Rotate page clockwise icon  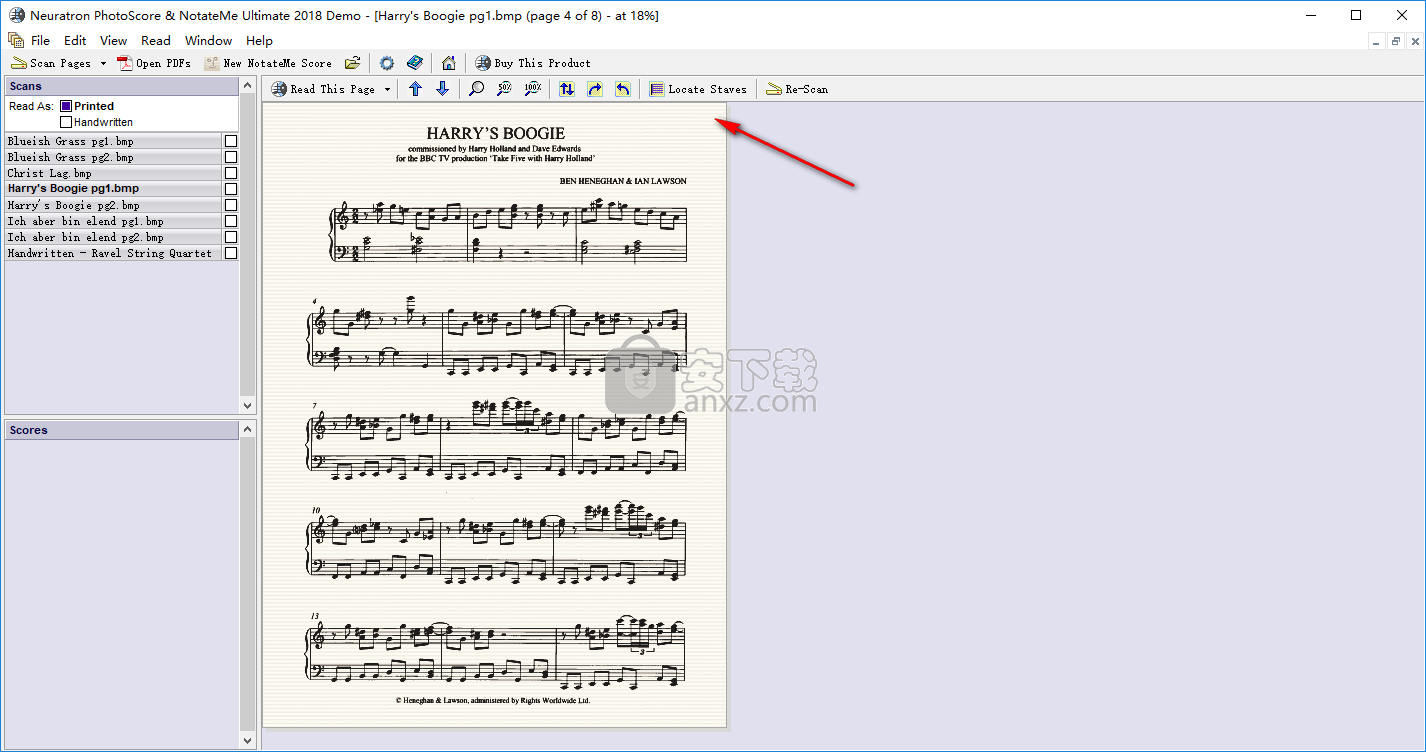click(595, 89)
